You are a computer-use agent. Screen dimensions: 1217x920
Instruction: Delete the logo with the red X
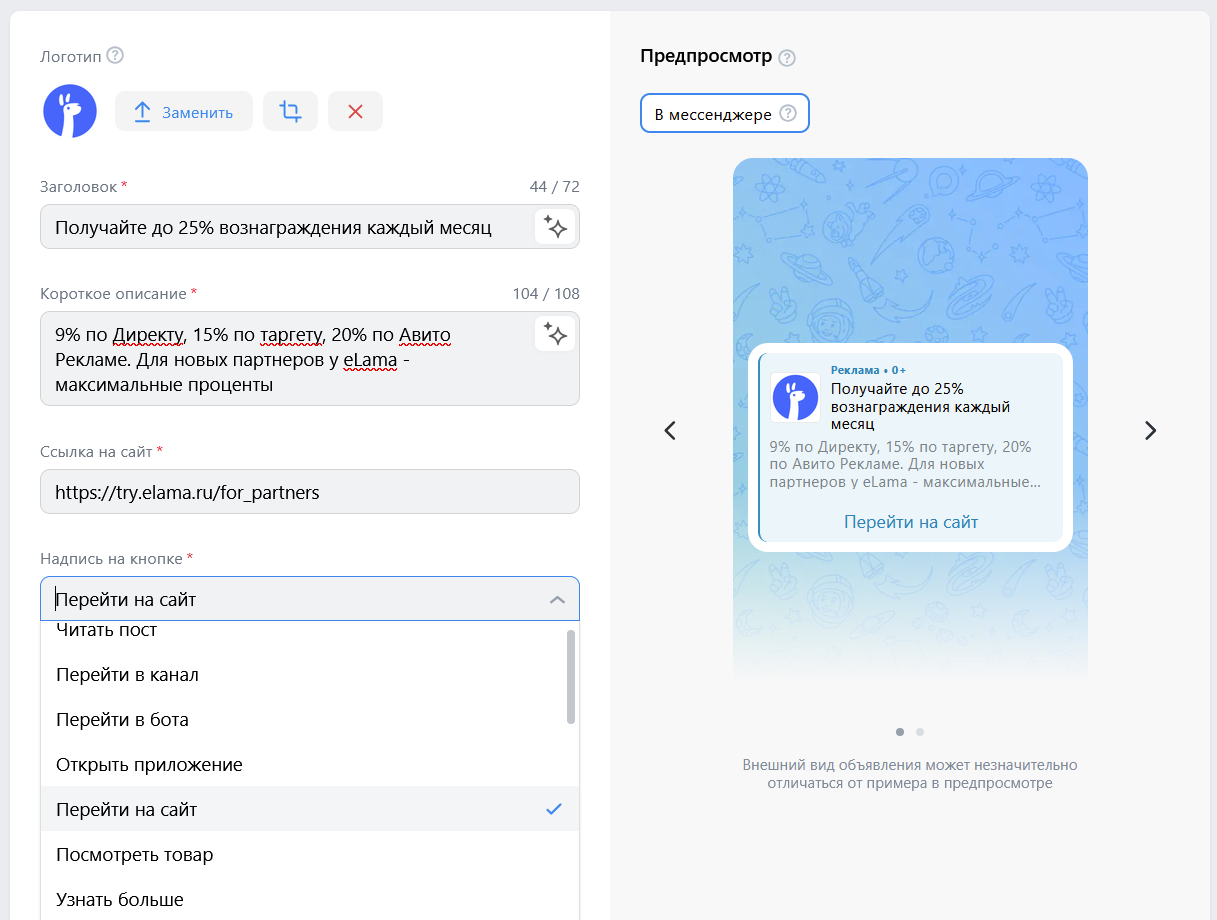[355, 112]
